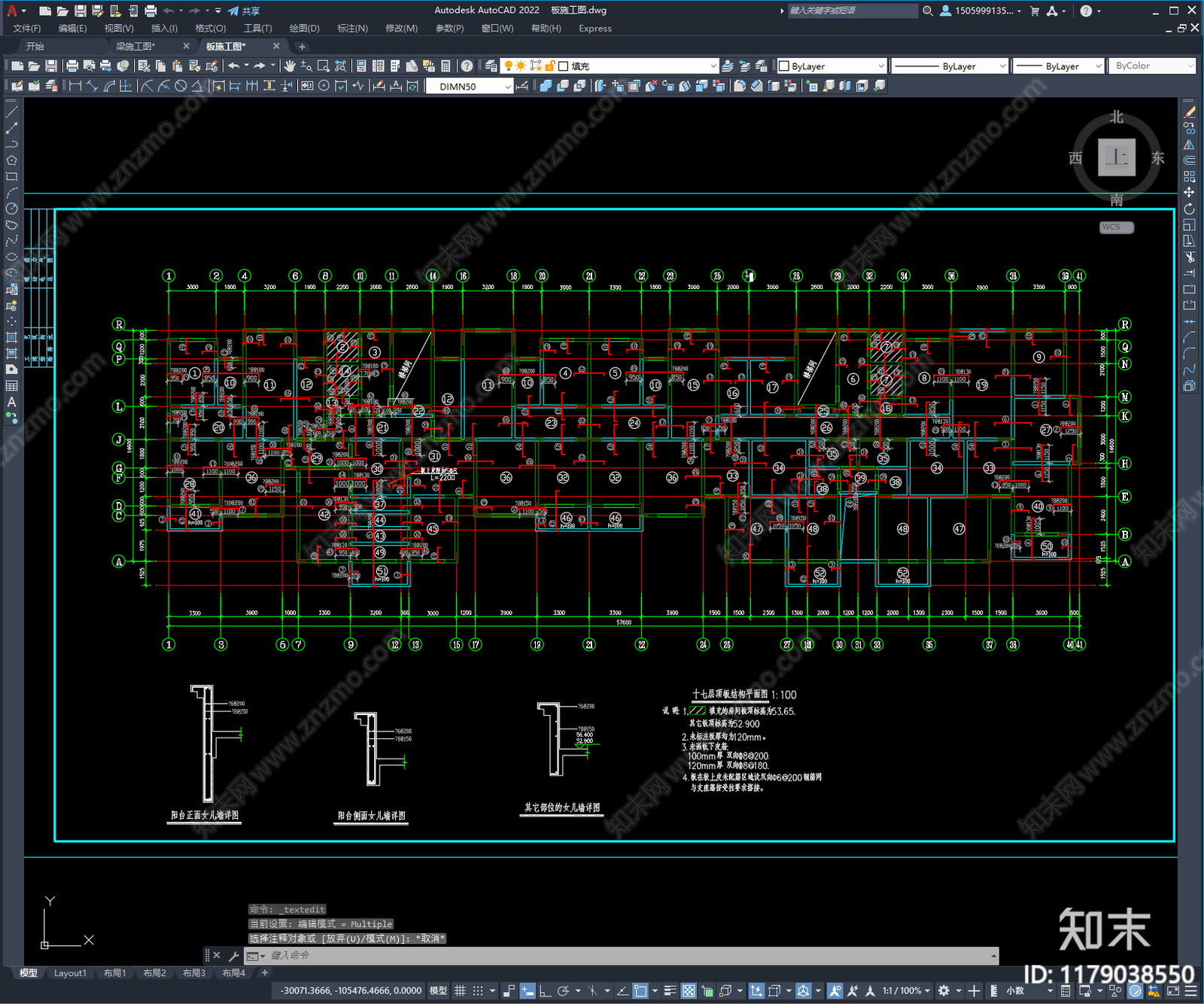The height and width of the screenshot is (1004, 1204).
Task: Select the Diameter dimension tool
Action: coord(181,86)
